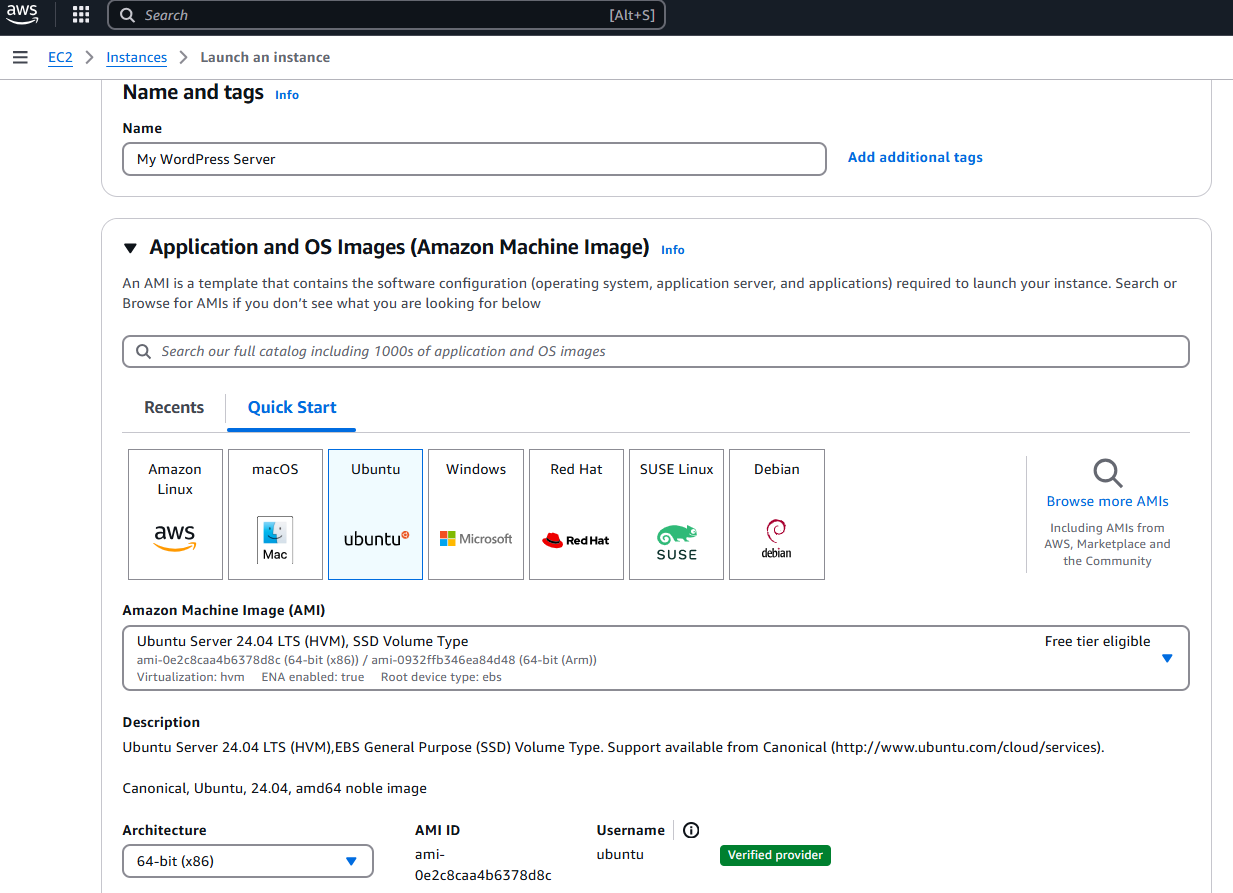Open the Architecture 64-bit (x86) dropdown
The height and width of the screenshot is (893, 1233).
(248, 861)
